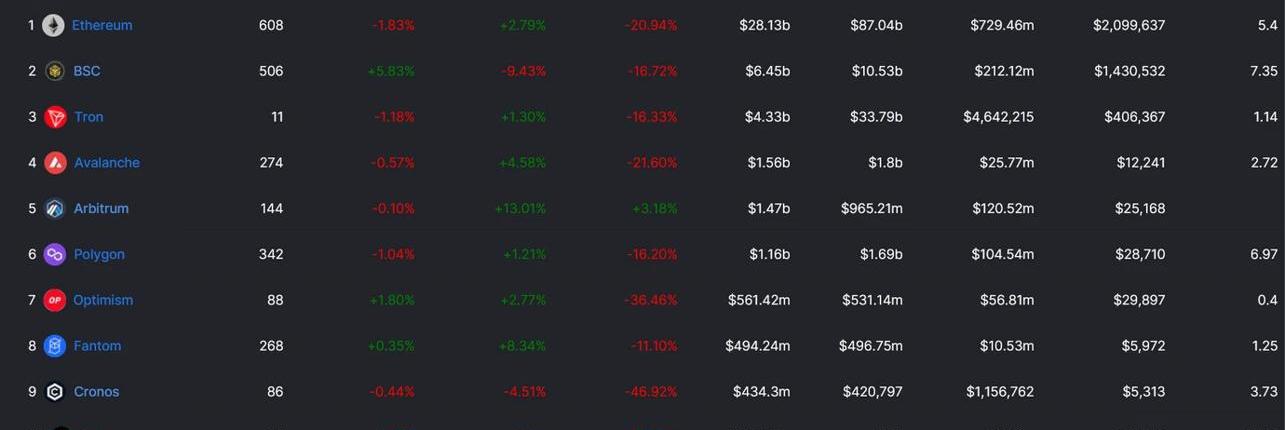1285x430 pixels.
Task: Click the Ethereum chain logo icon
Action: click(x=54, y=25)
